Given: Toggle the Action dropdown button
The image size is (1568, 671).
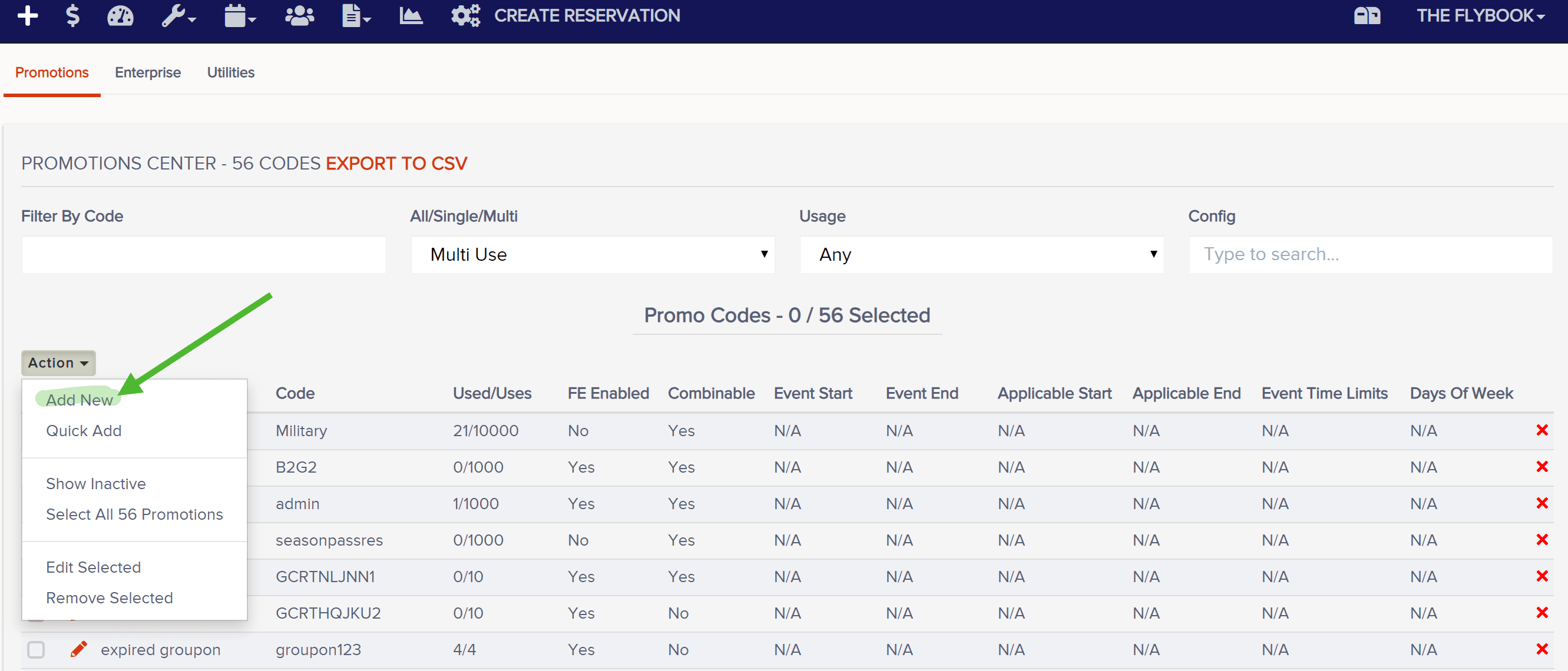Looking at the screenshot, I should (58, 363).
